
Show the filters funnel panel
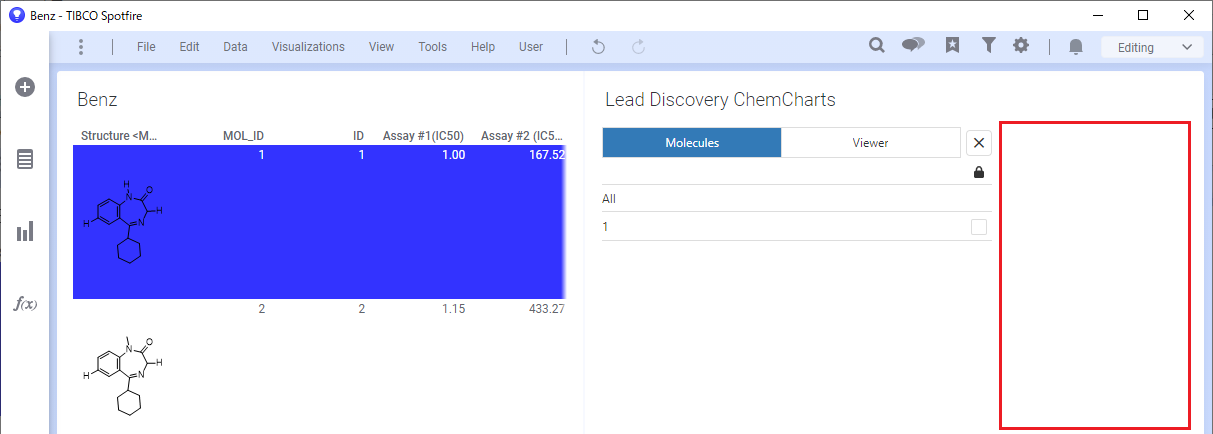click(988, 46)
